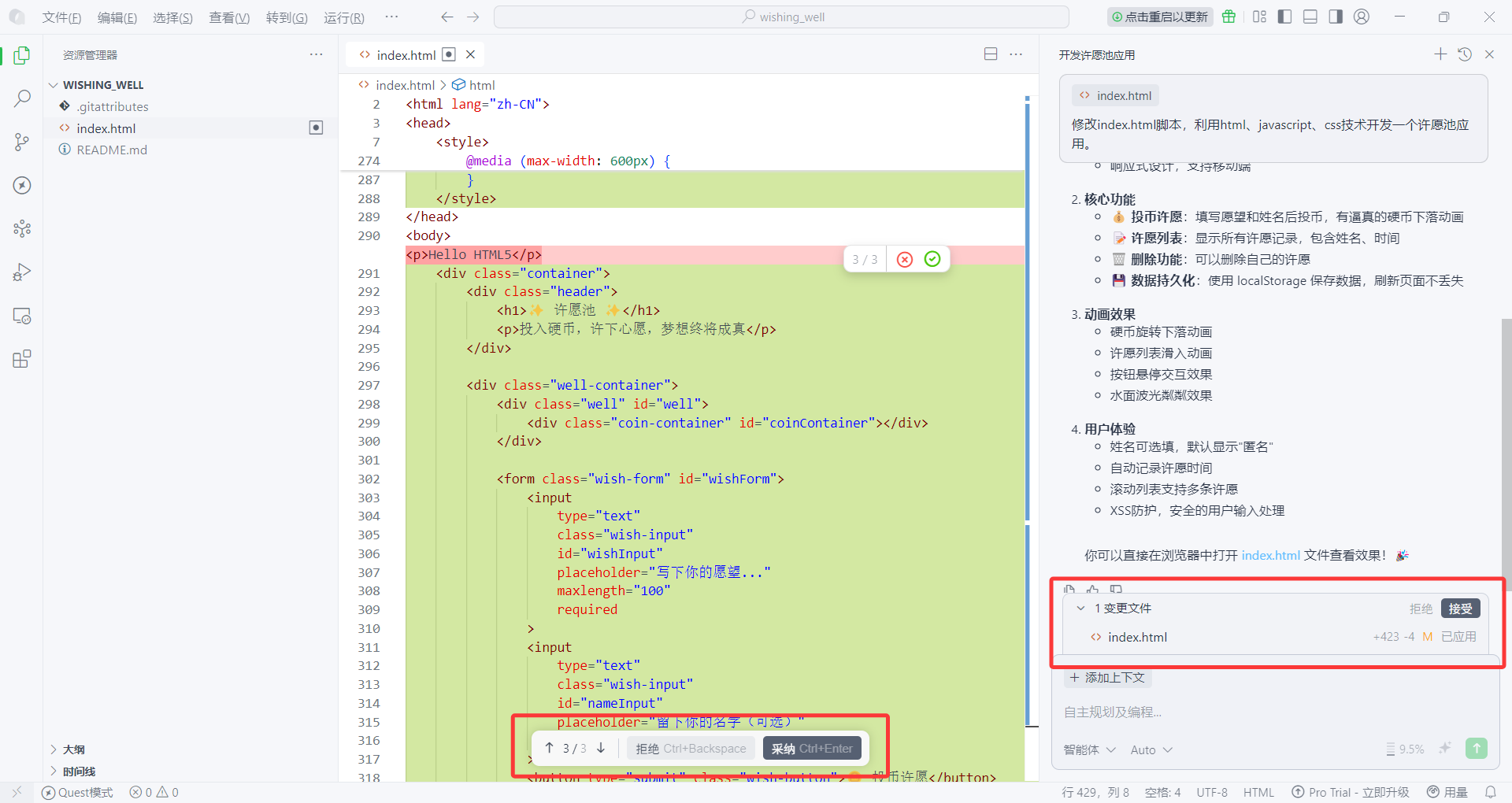Screen dimensions: 1512x803
Task: Collapse the 1 变更文件 changed files list
Action: tap(1080, 609)
